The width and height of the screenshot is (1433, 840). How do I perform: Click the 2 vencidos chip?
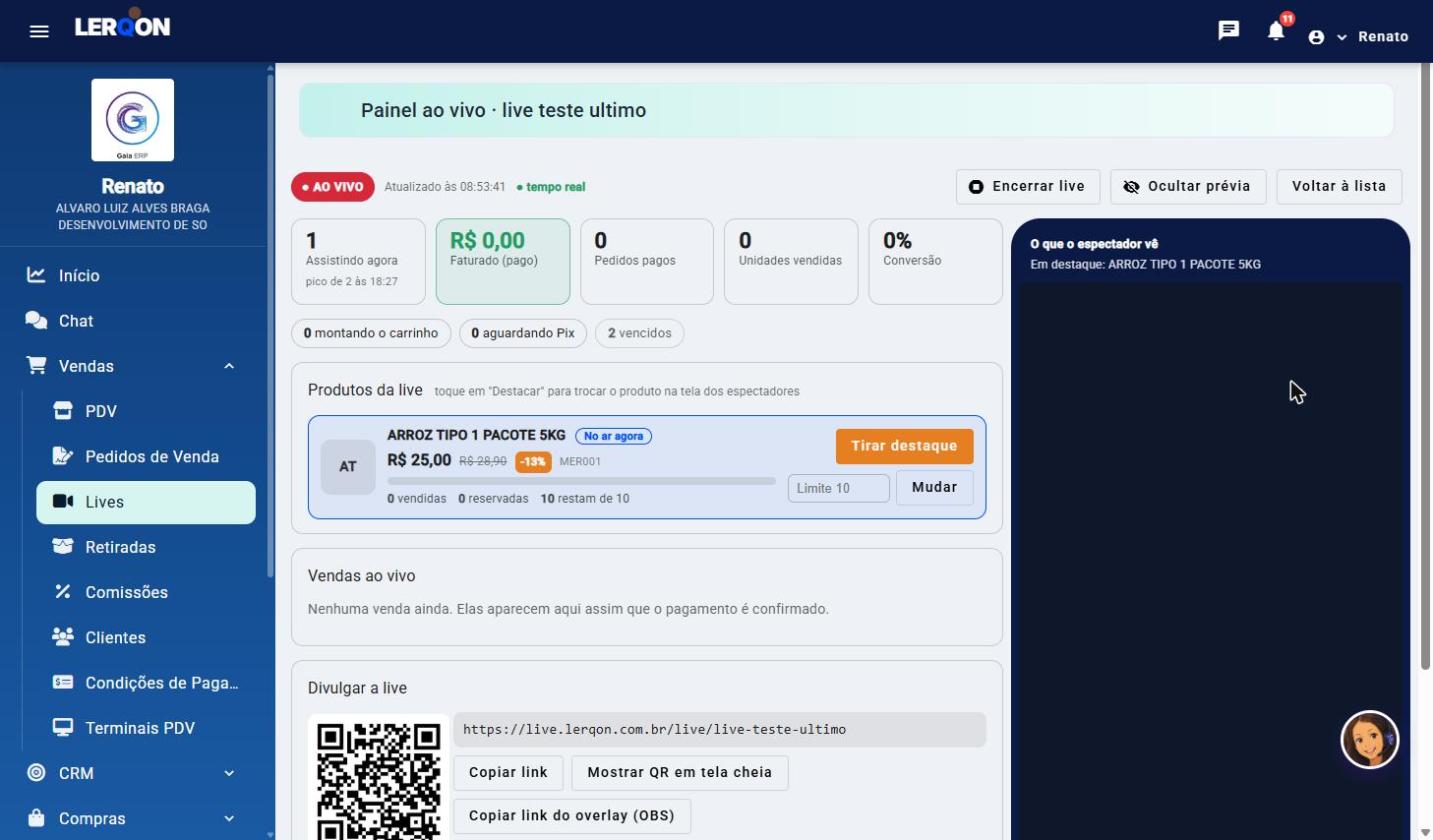pos(639,333)
